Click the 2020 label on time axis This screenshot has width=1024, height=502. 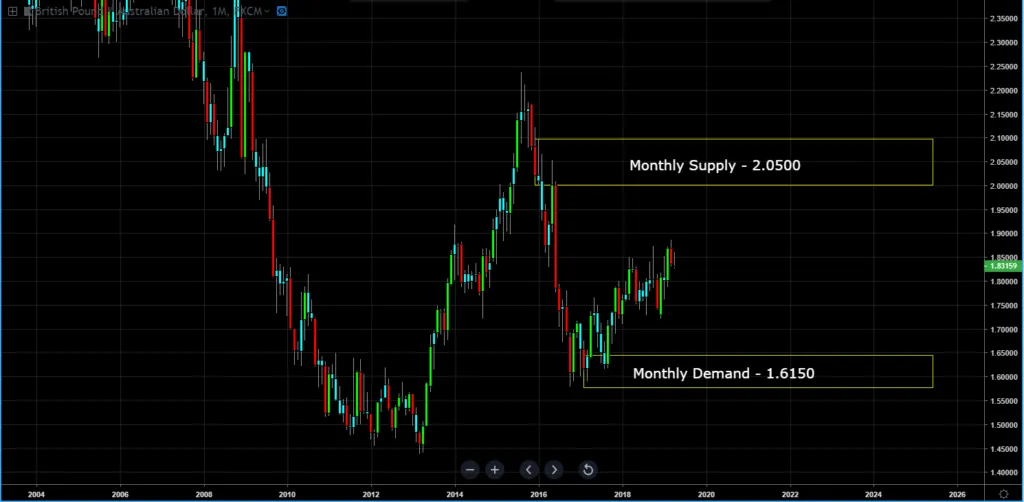[x=706, y=494]
